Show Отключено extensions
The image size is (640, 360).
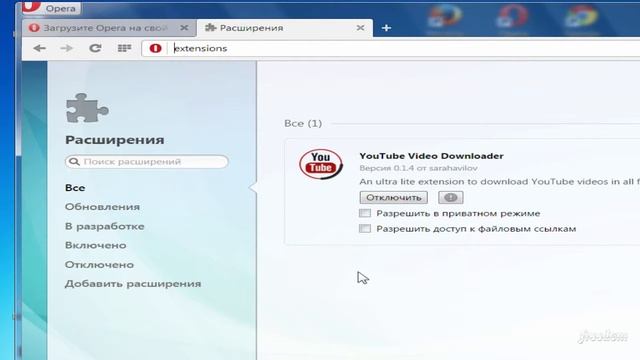click(x=99, y=264)
